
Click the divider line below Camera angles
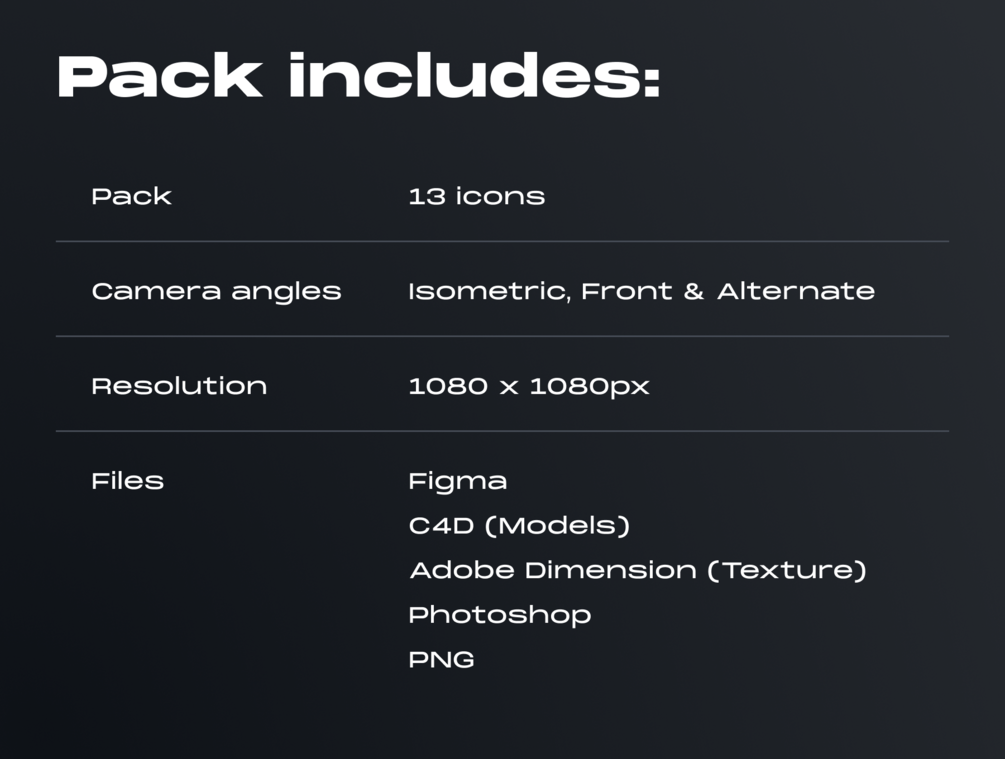pos(502,336)
